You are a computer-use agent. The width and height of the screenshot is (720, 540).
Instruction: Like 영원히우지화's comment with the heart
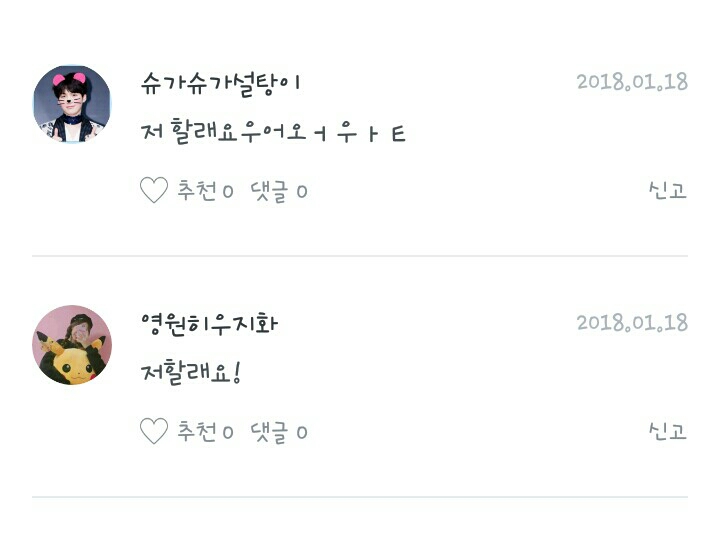154,431
